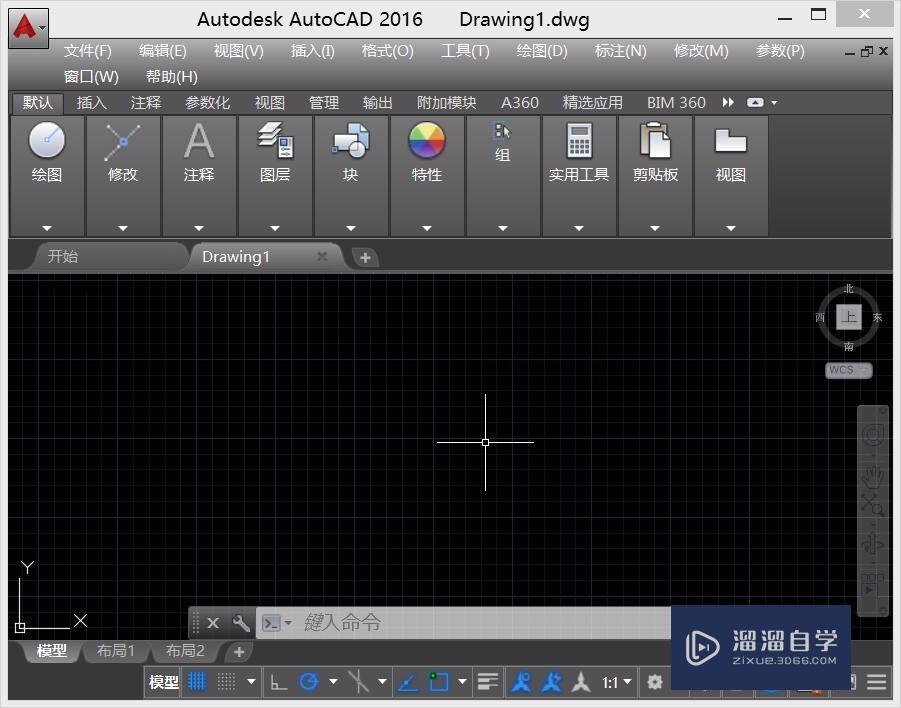This screenshot has width=901, height=708.
Task: Open the 绘图 (Draw) ribbon panel icon
Action: tap(47, 140)
